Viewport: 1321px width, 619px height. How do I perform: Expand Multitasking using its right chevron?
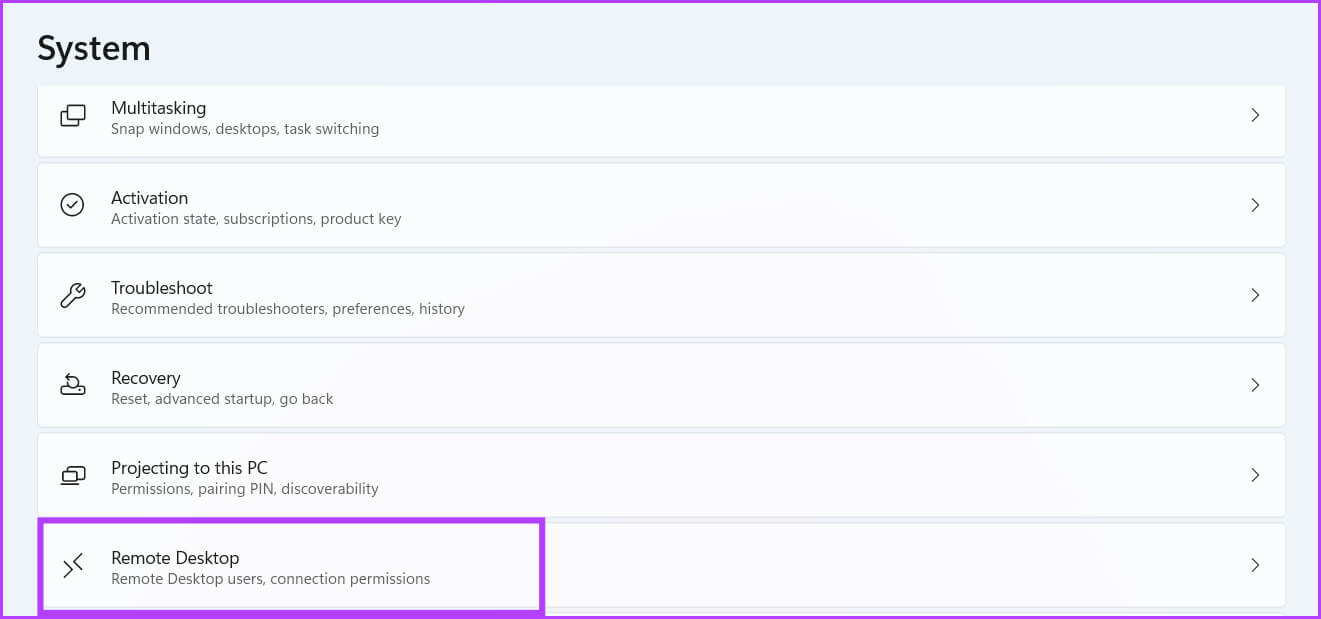[x=1255, y=116]
